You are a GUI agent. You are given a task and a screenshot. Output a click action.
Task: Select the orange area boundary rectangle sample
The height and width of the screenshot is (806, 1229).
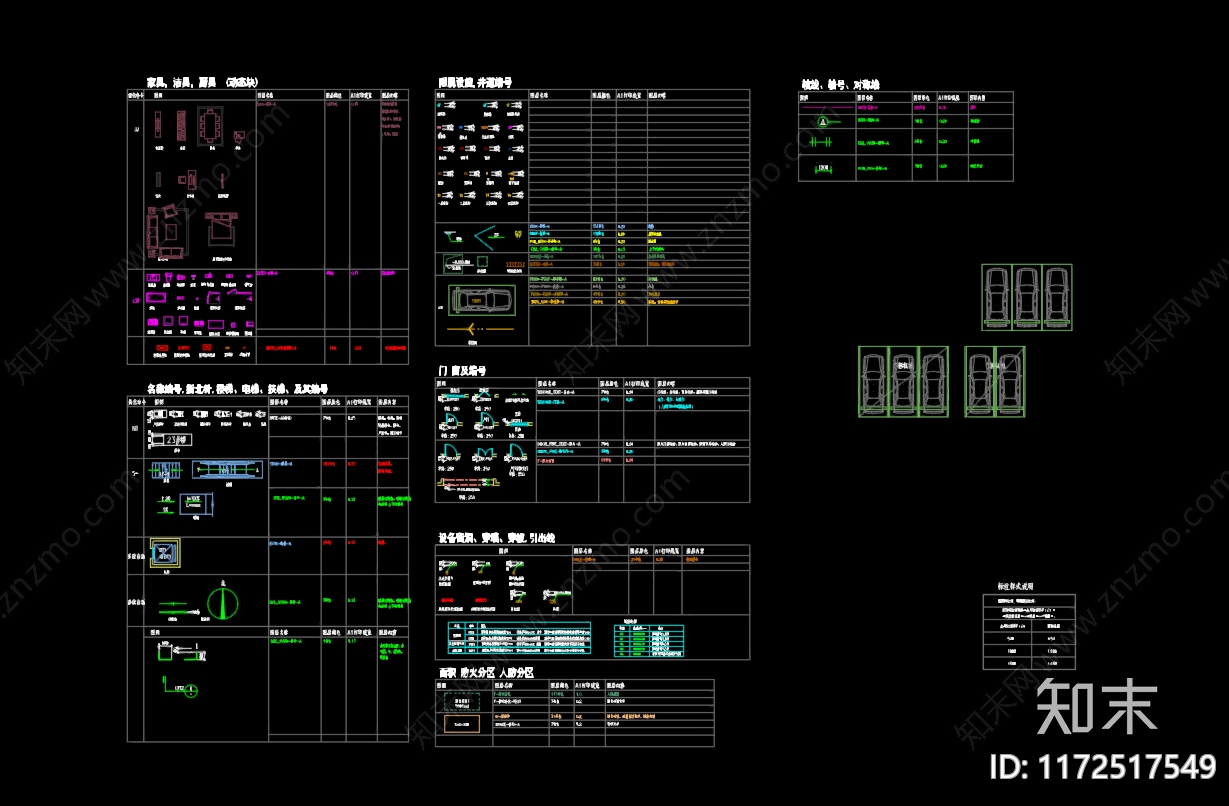(461, 723)
